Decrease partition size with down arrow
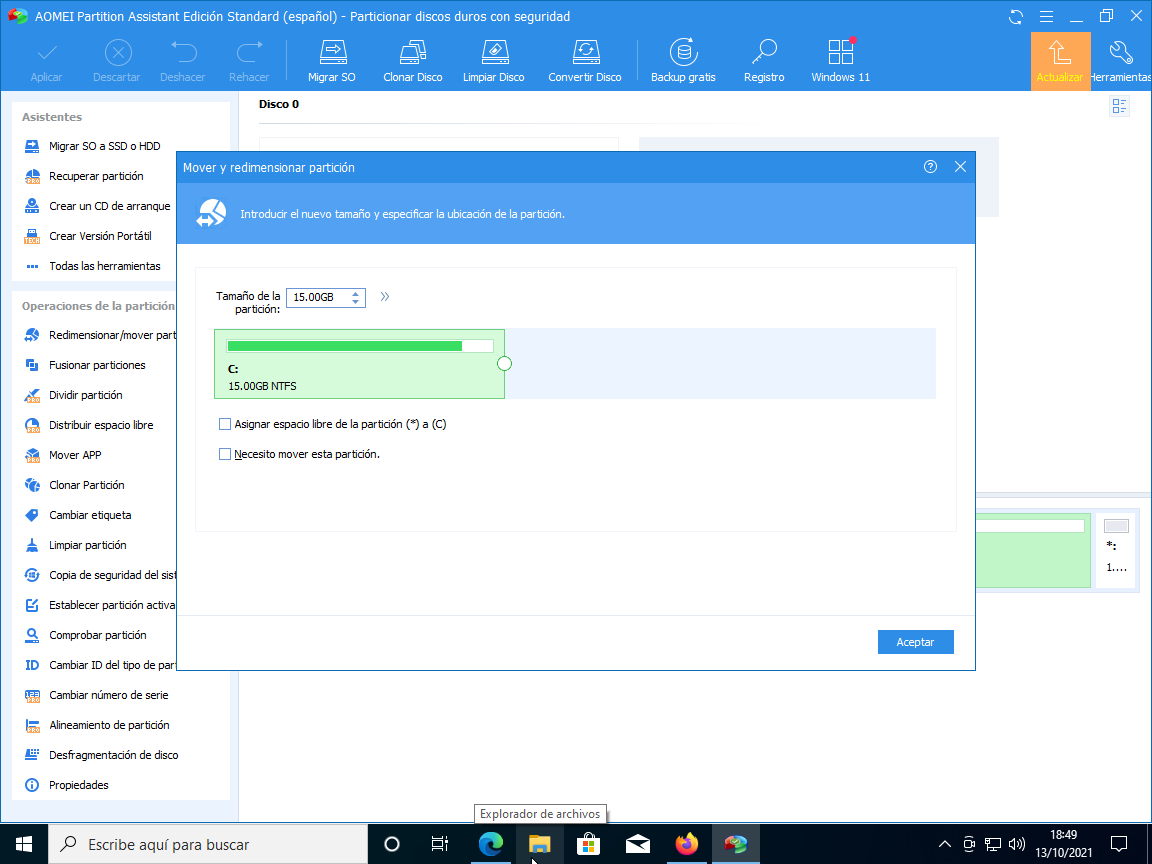1152x864 pixels. click(356, 301)
